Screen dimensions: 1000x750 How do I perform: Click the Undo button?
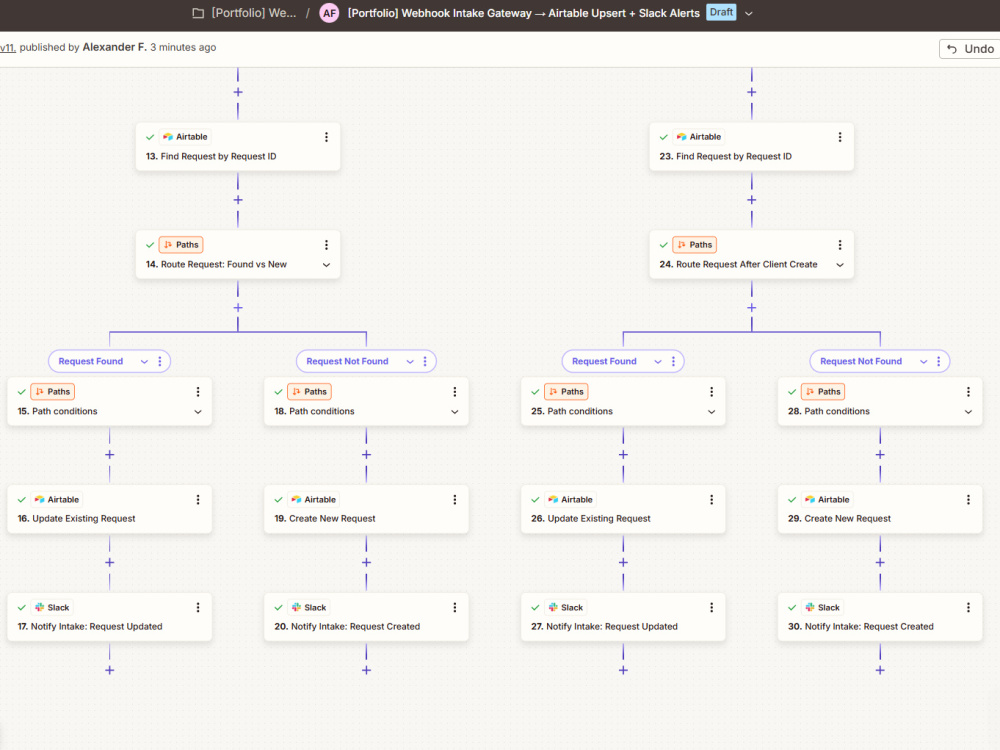[970, 49]
